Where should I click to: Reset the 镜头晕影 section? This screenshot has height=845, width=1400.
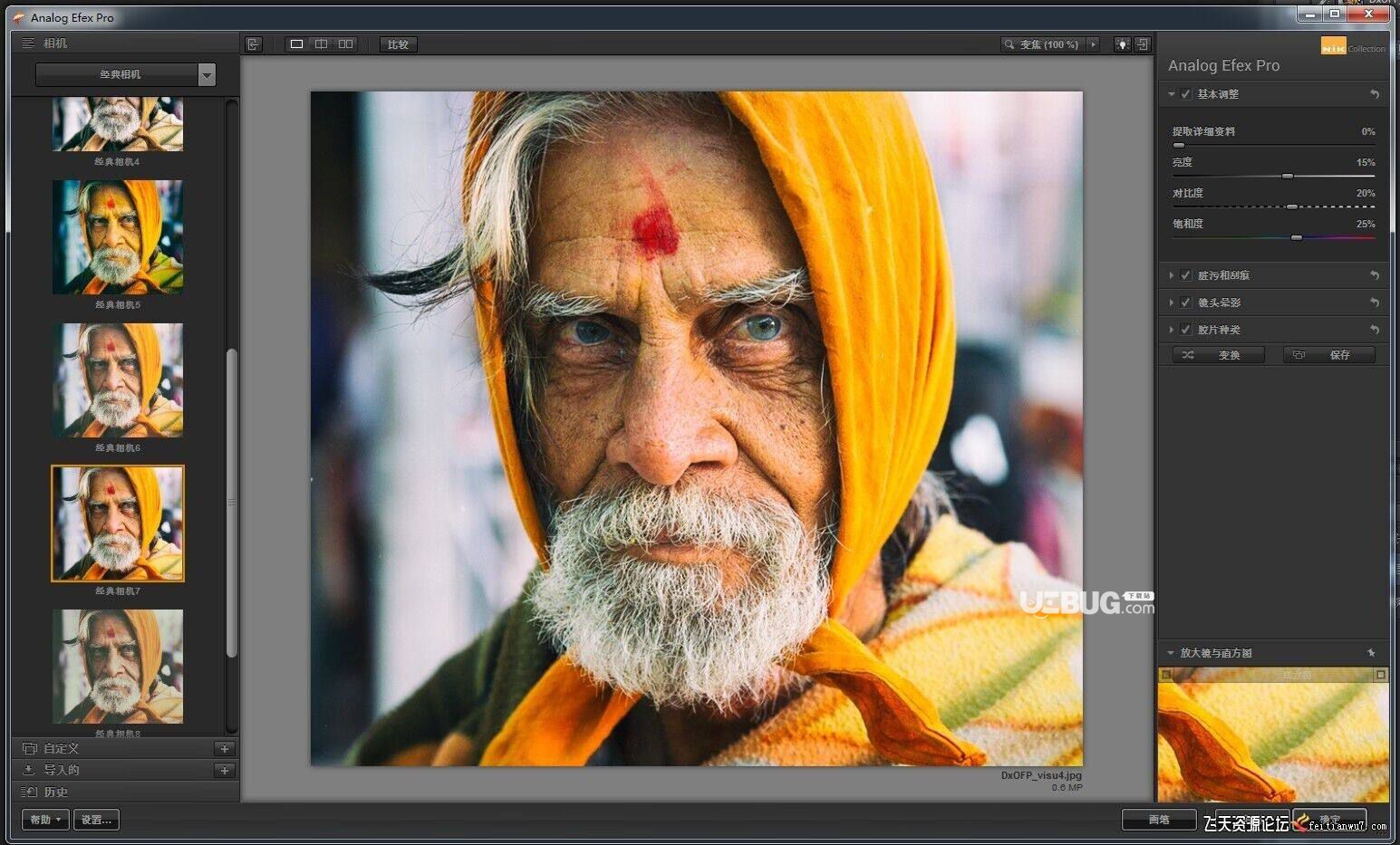(1374, 302)
